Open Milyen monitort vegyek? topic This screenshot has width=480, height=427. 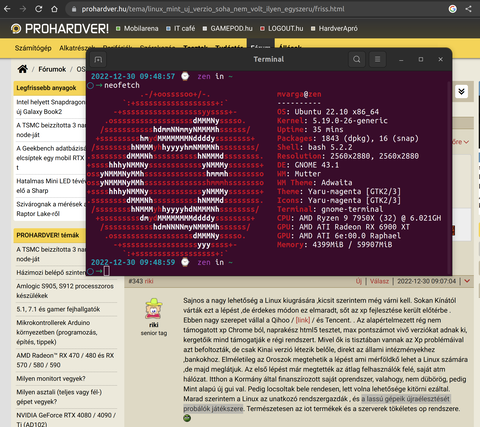tap(51, 379)
